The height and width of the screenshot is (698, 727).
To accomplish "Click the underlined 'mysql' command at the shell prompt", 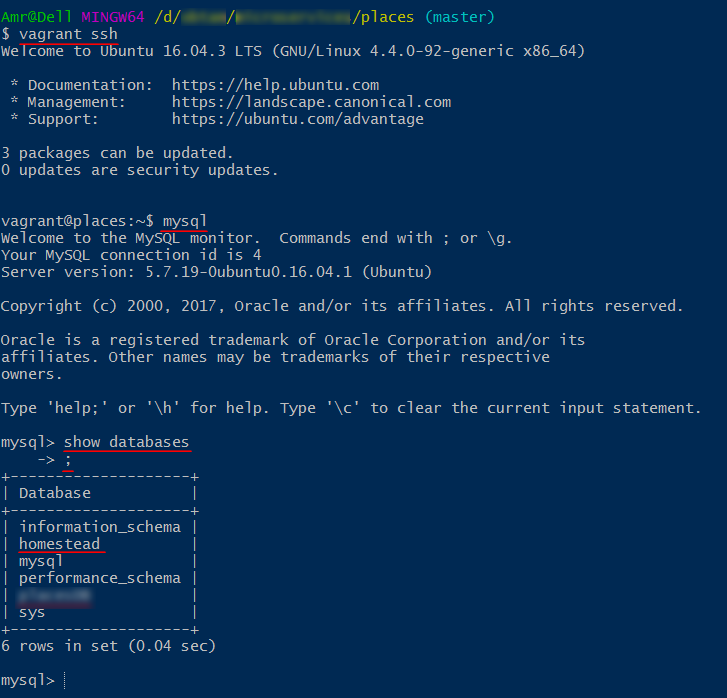I will point(185,221).
